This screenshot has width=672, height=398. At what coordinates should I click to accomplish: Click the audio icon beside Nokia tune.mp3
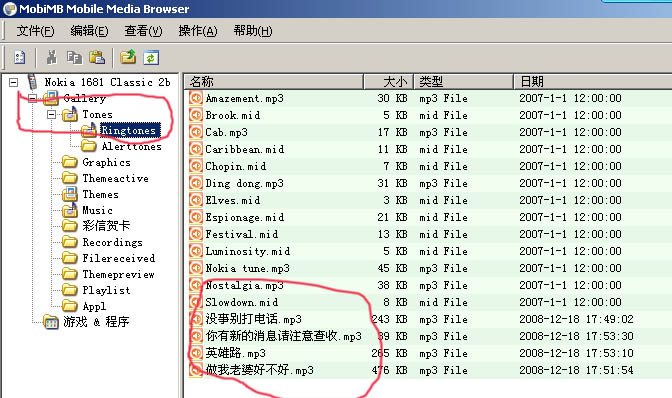click(196, 268)
